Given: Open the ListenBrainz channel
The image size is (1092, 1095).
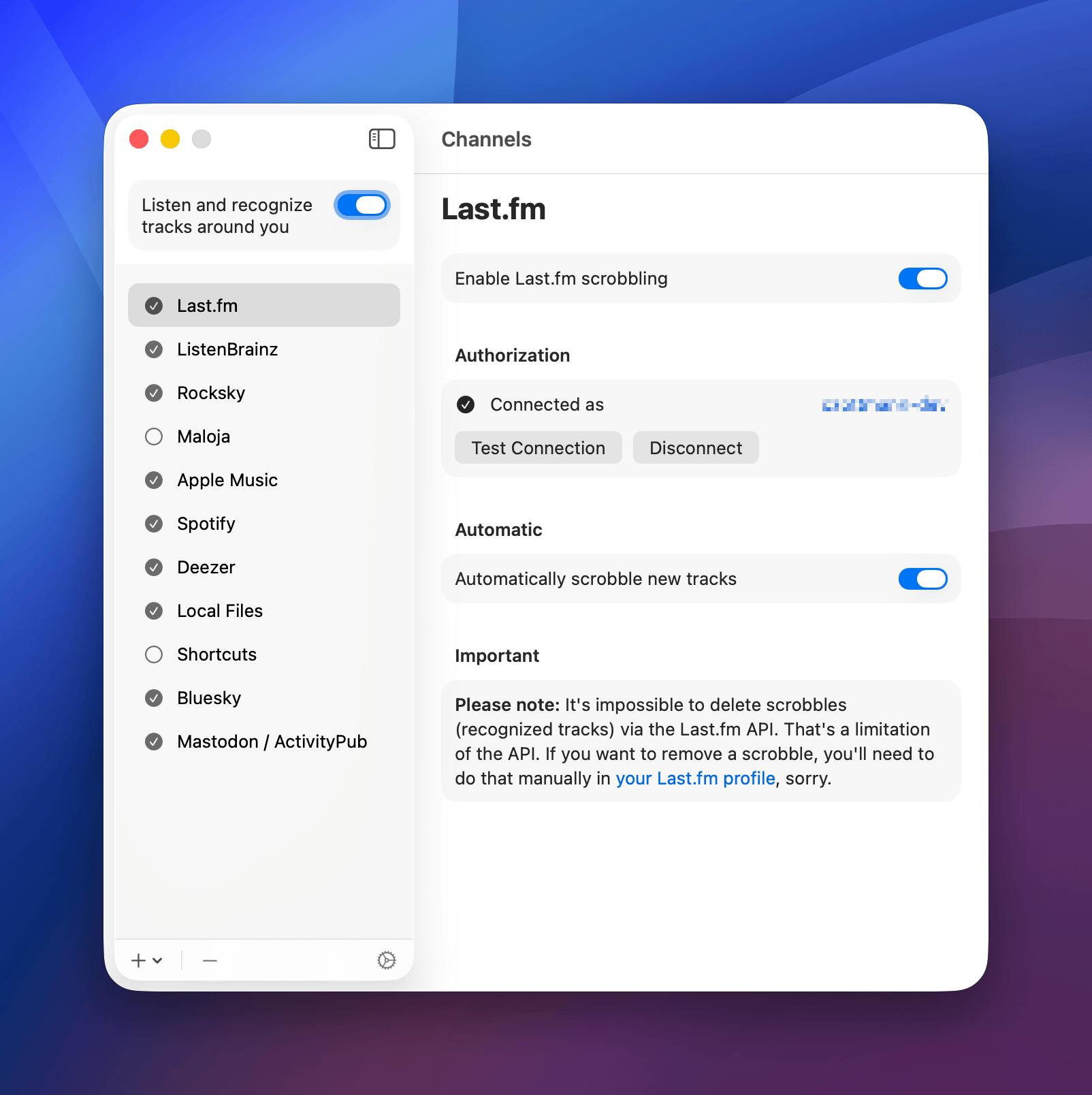Looking at the screenshot, I should click(264, 349).
